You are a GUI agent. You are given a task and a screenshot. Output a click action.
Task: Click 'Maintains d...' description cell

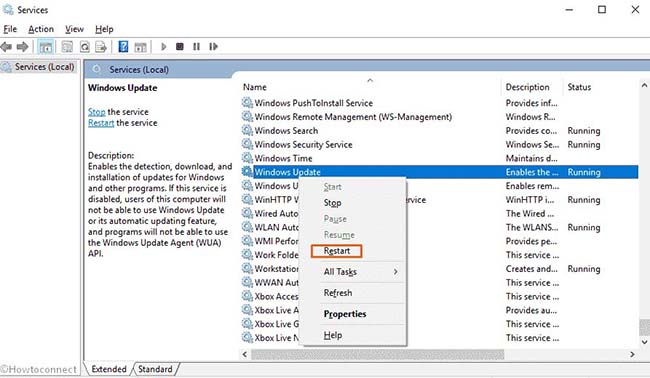(531, 158)
